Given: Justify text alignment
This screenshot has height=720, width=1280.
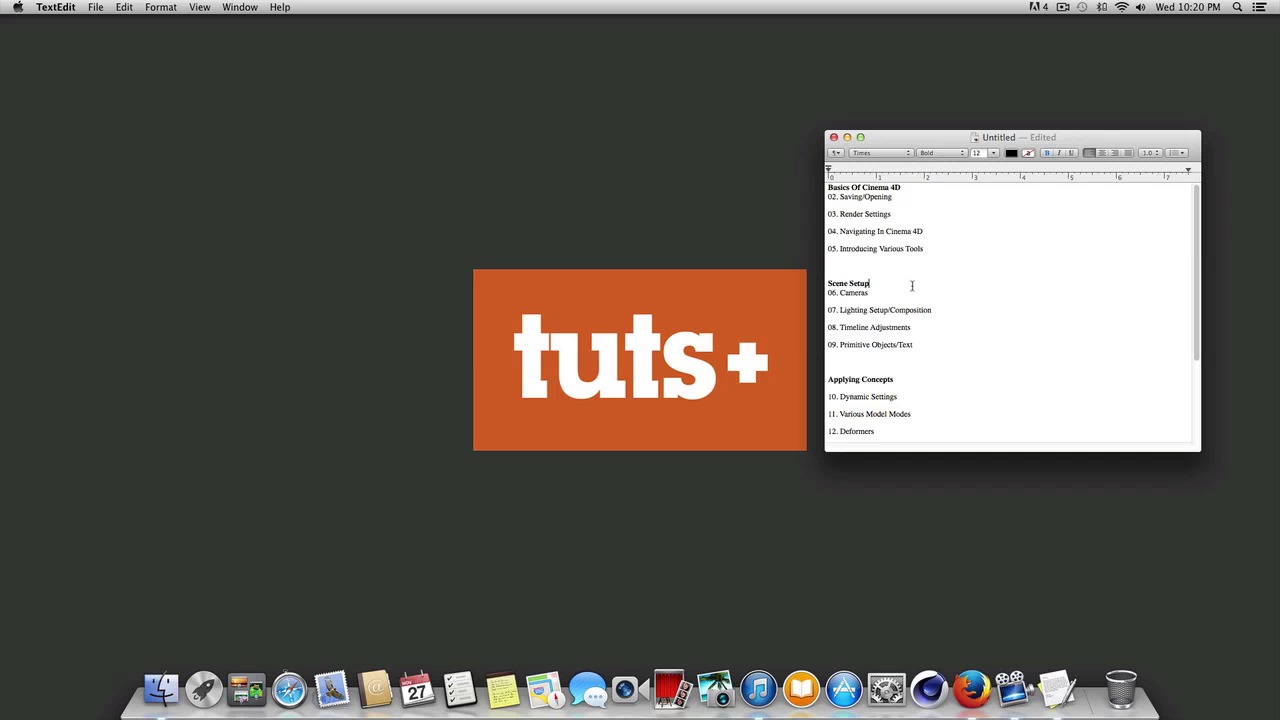Looking at the screenshot, I should (1128, 153).
